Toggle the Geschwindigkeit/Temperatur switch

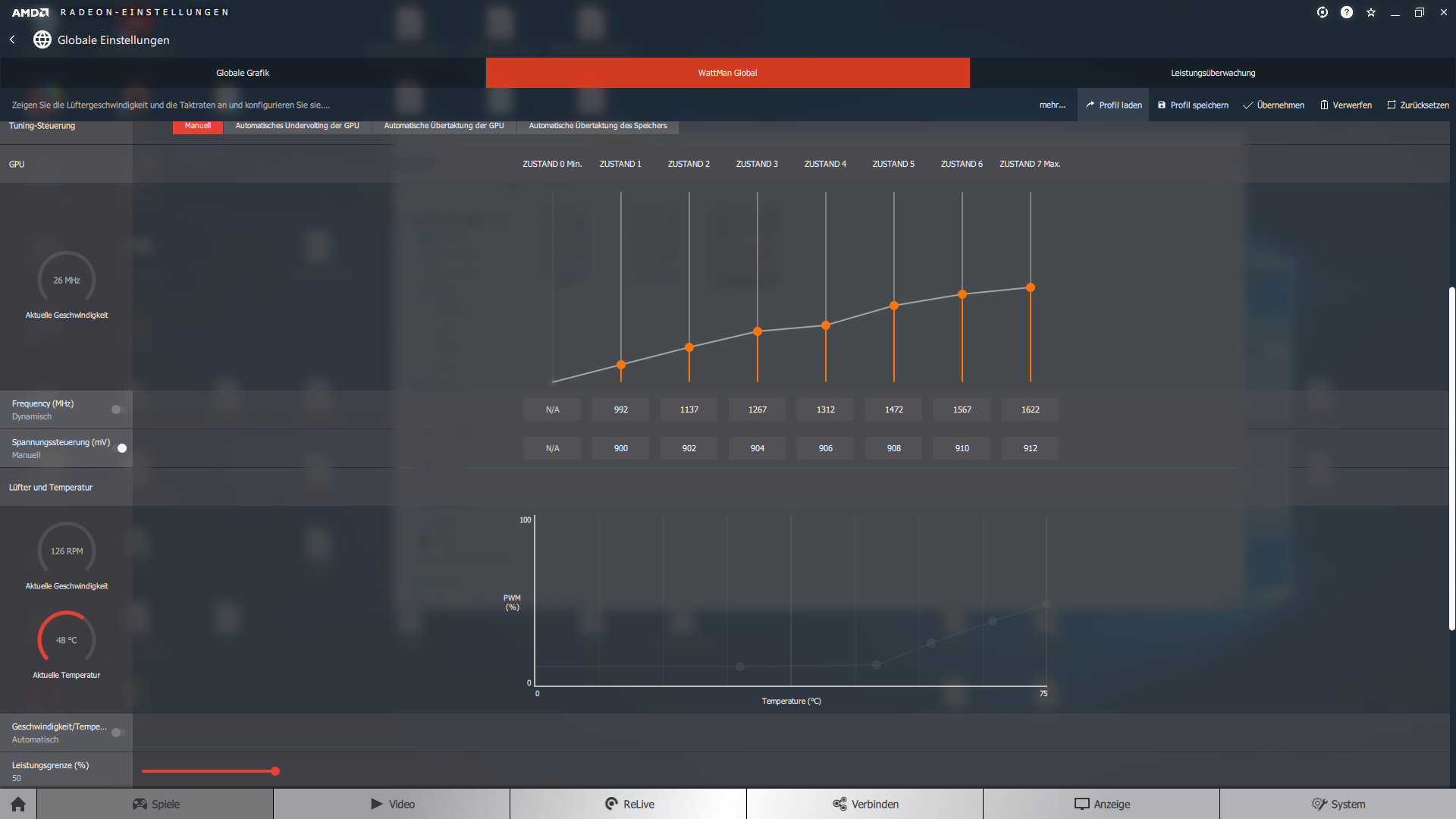click(x=118, y=733)
